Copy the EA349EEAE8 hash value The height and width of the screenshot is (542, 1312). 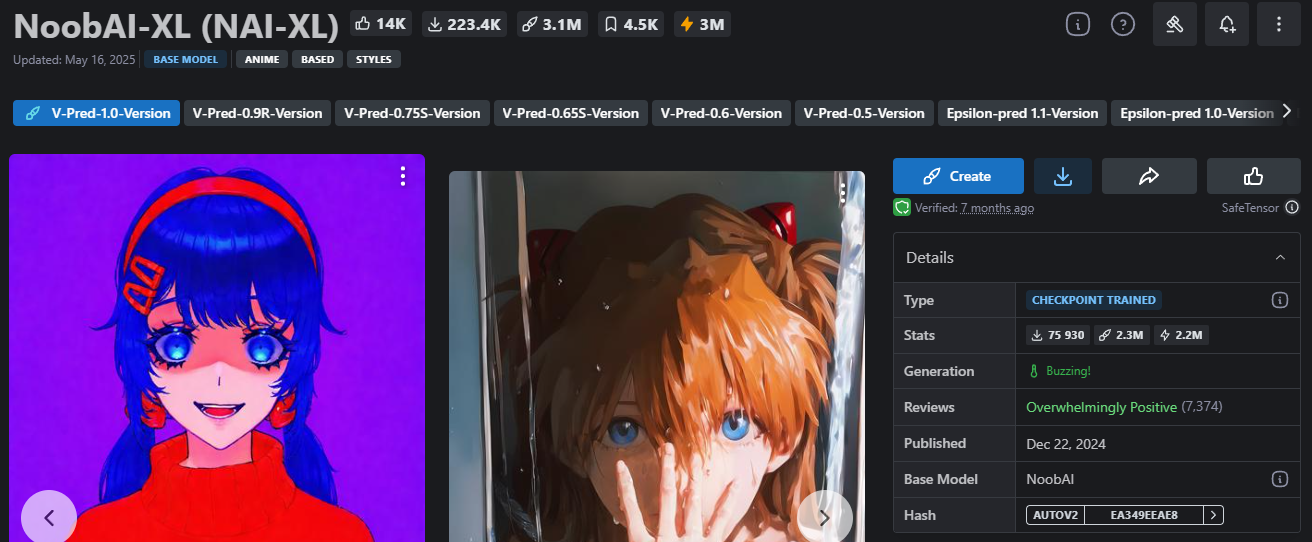tap(1144, 515)
